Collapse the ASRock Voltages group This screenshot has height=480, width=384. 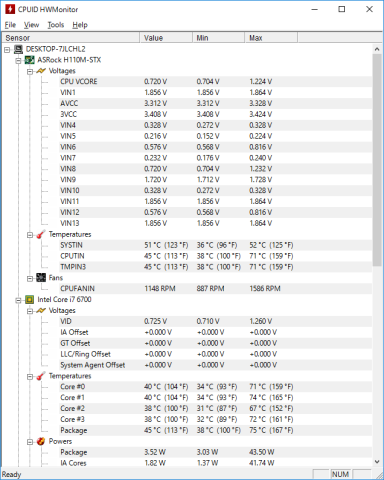point(30,71)
